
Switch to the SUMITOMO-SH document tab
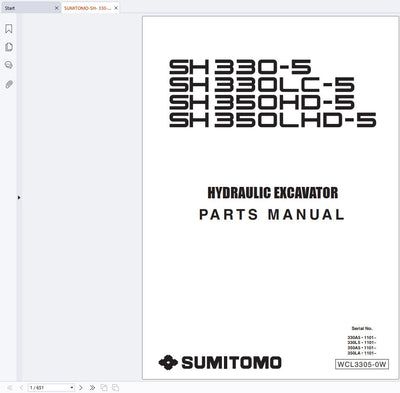coord(87,8)
